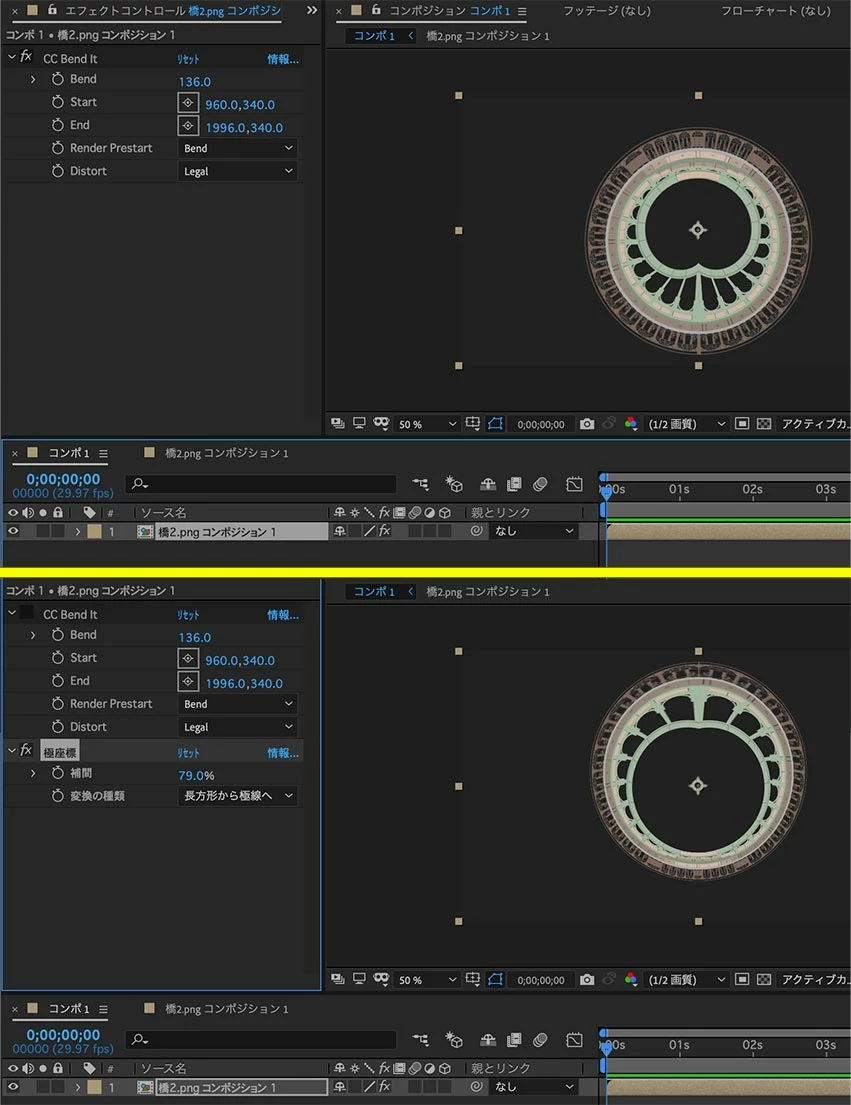Viewport: 851px width, 1105px height.
Task: Select the エフェクトコントロール panel tab
Action: pyautogui.click(x=173, y=11)
